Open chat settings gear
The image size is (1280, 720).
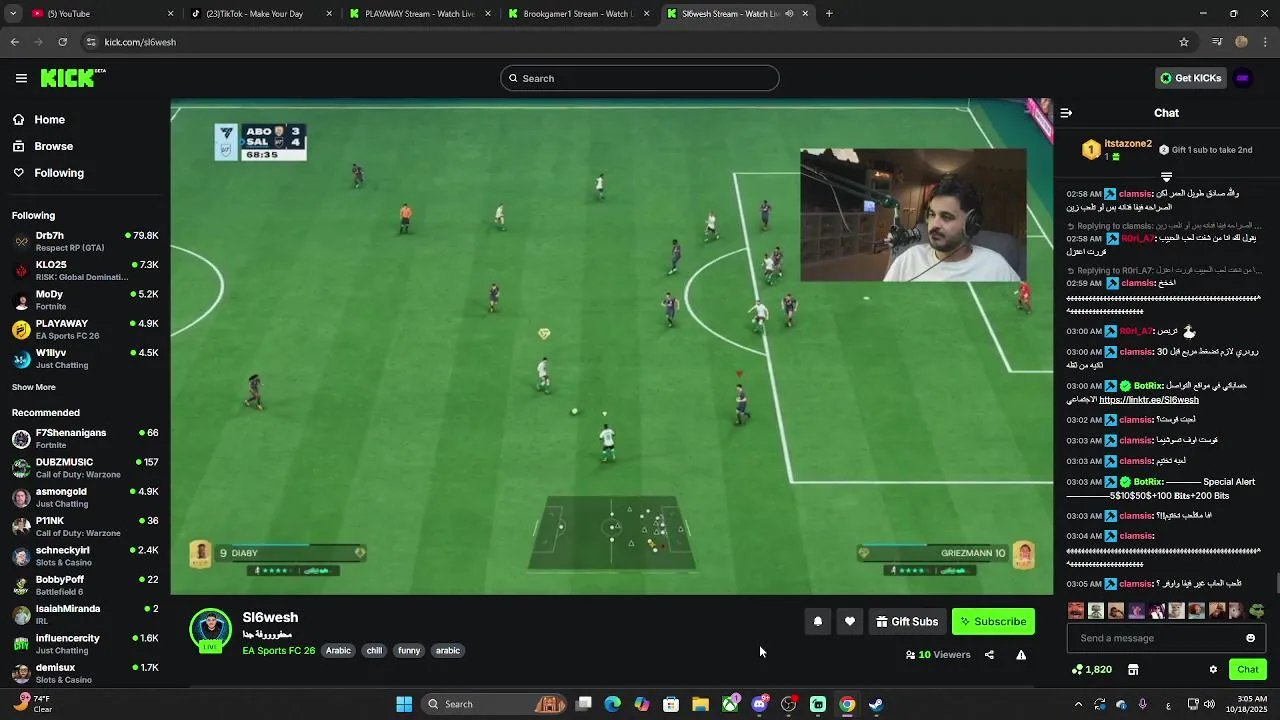[x=1213, y=669]
